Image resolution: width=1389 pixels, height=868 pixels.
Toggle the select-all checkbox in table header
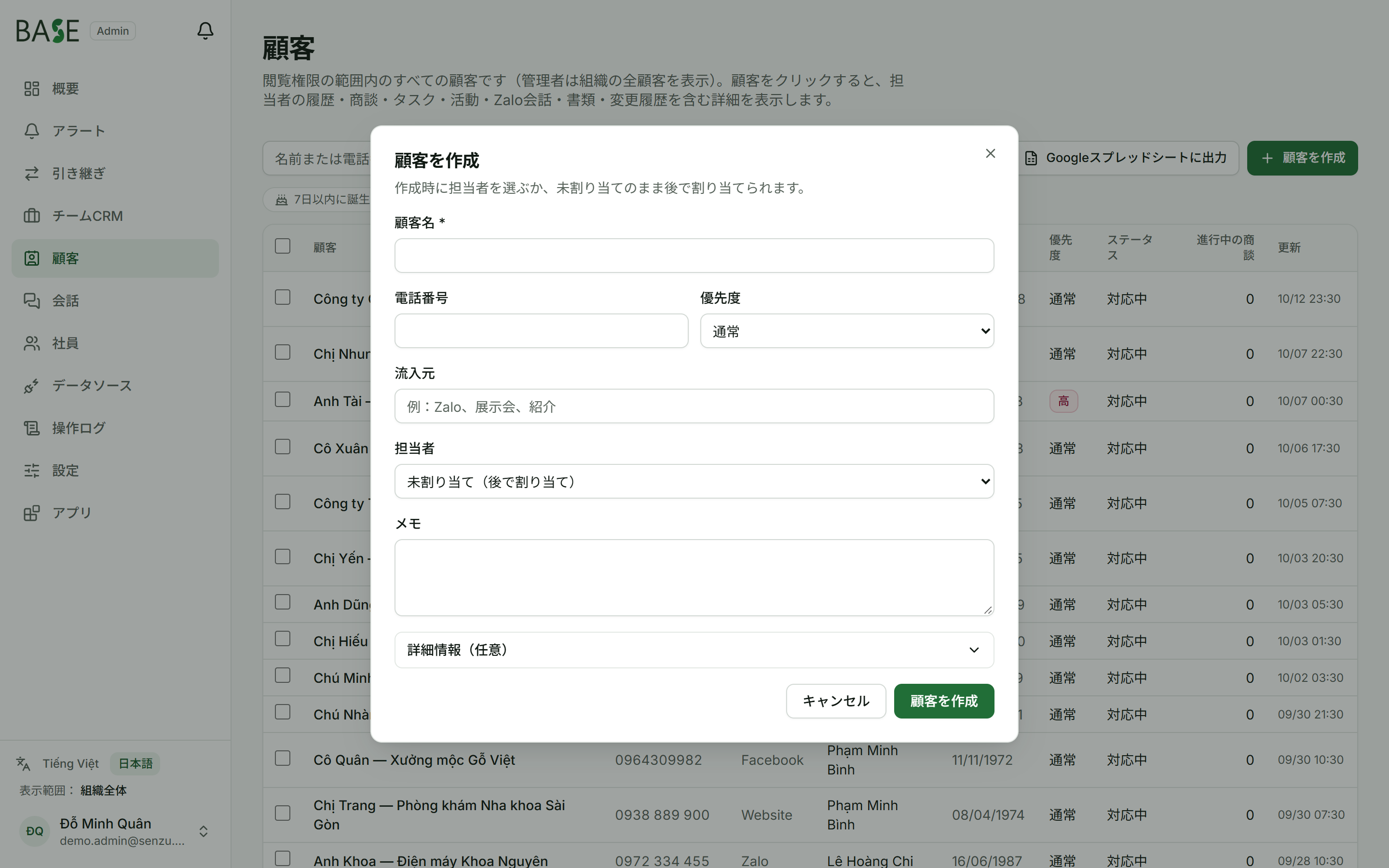283,246
